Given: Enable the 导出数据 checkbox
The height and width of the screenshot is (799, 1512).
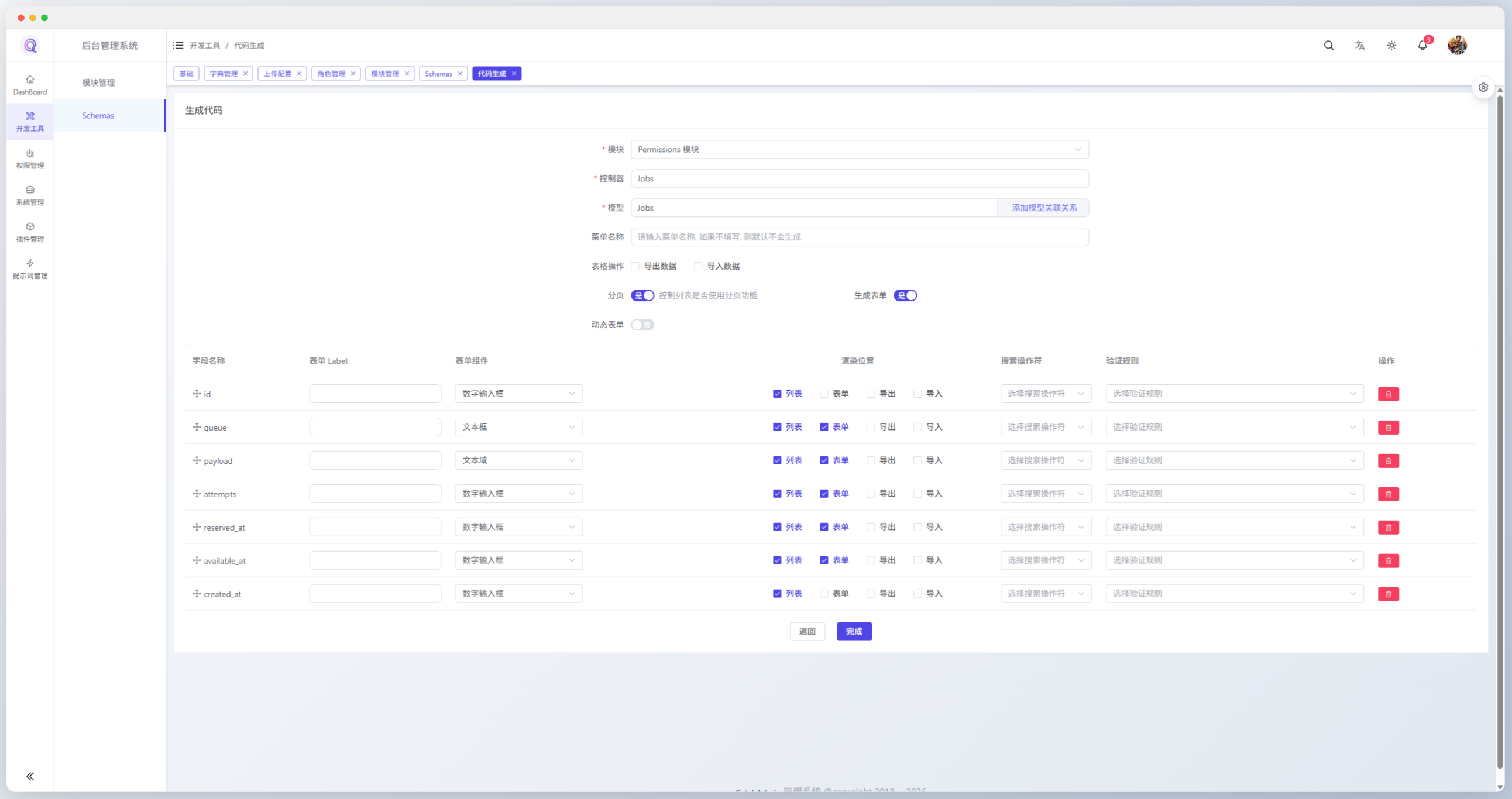Looking at the screenshot, I should (x=635, y=266).
